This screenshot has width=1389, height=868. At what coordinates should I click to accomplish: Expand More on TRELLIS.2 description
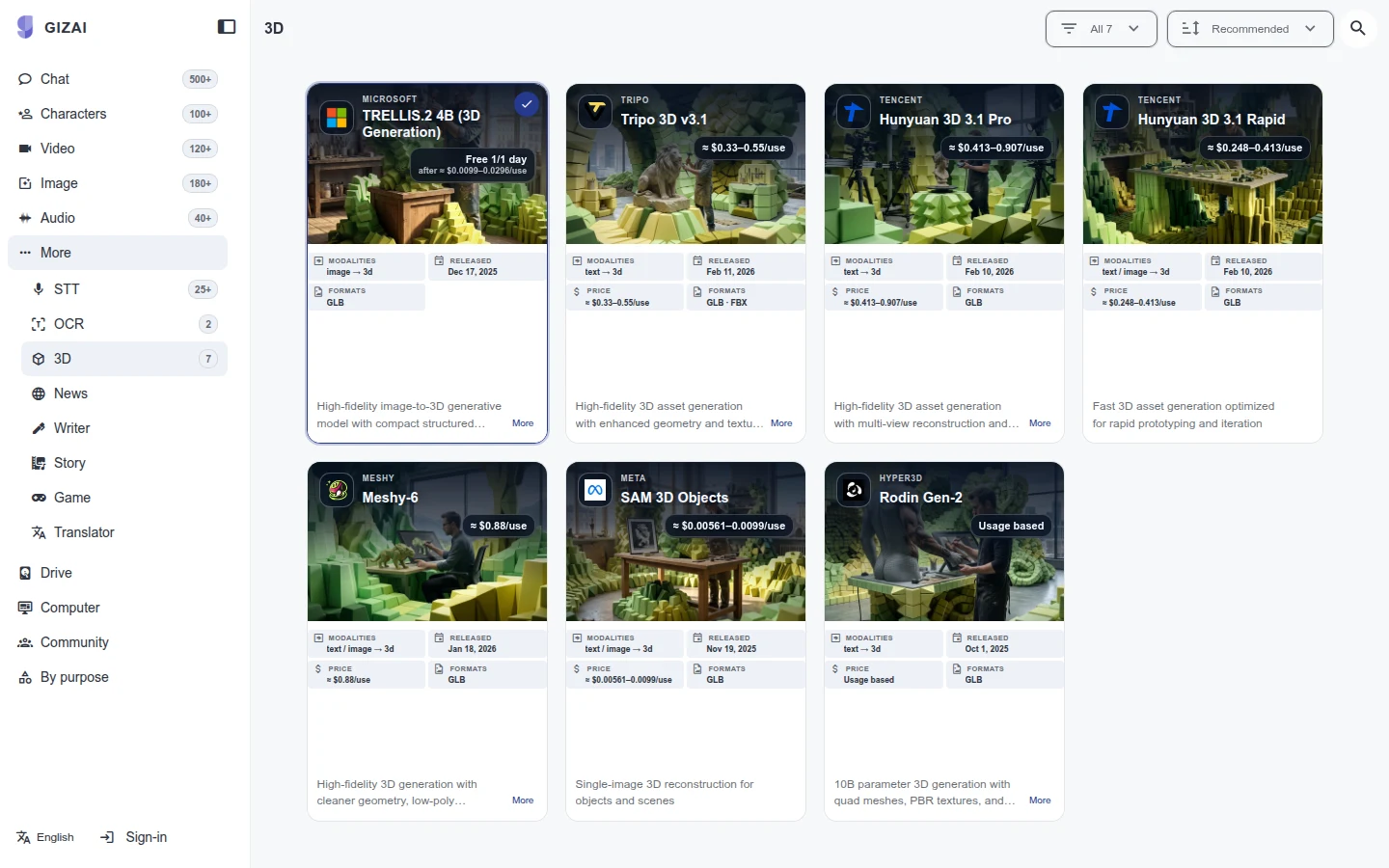(523, 423)
